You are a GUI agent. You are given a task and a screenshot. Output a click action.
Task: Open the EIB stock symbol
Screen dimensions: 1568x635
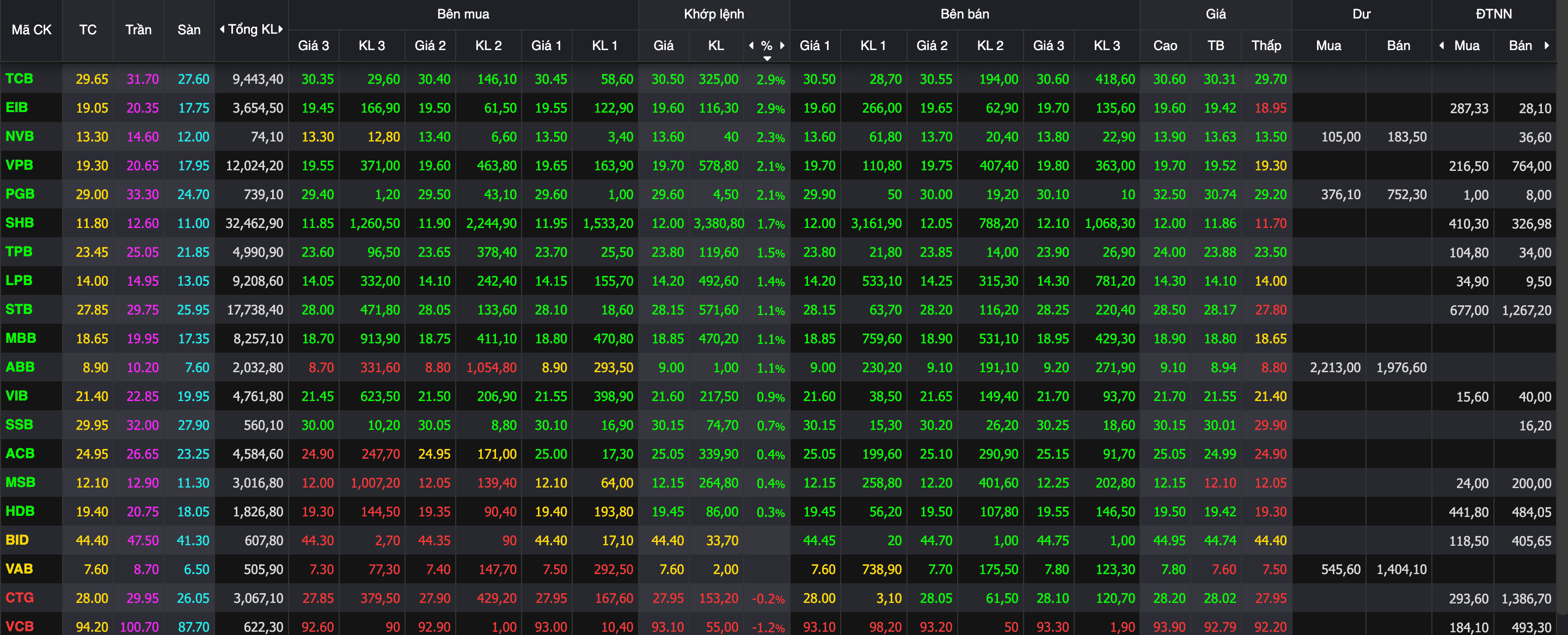click(x=17, y=108)
